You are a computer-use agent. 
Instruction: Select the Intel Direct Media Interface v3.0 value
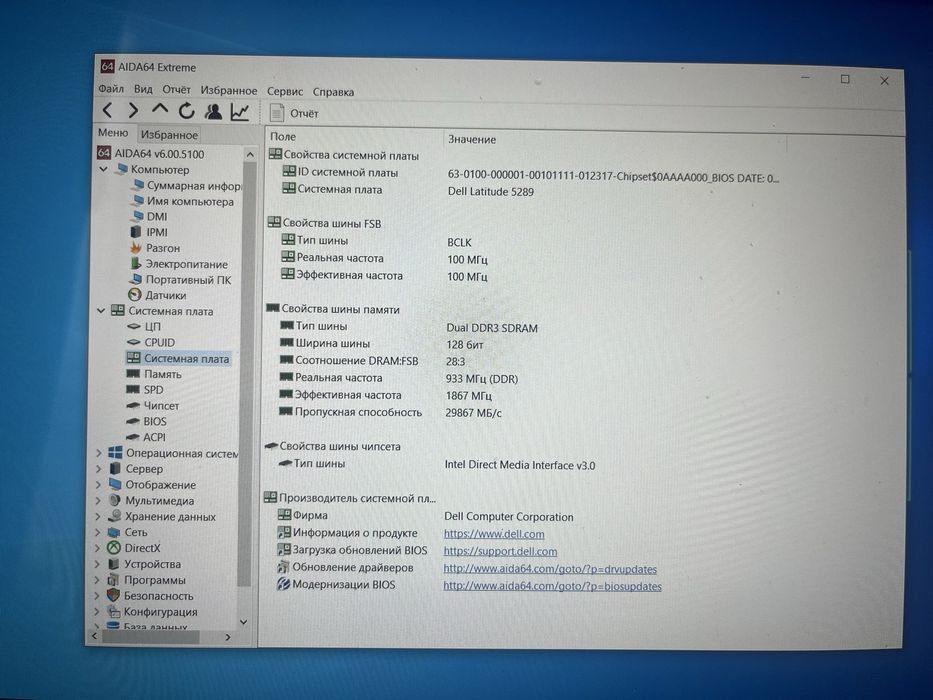point(520,465)
